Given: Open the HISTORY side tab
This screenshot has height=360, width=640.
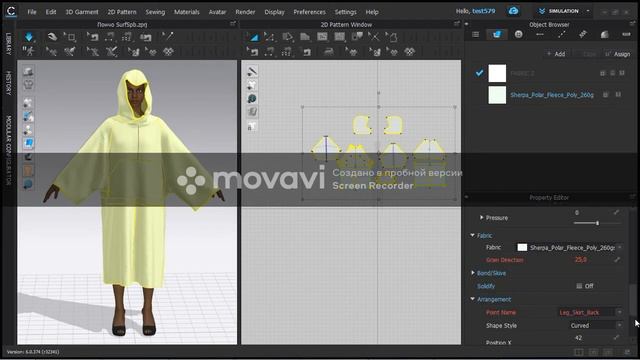Looking at the screenshot, I should [x=8, y=83].
